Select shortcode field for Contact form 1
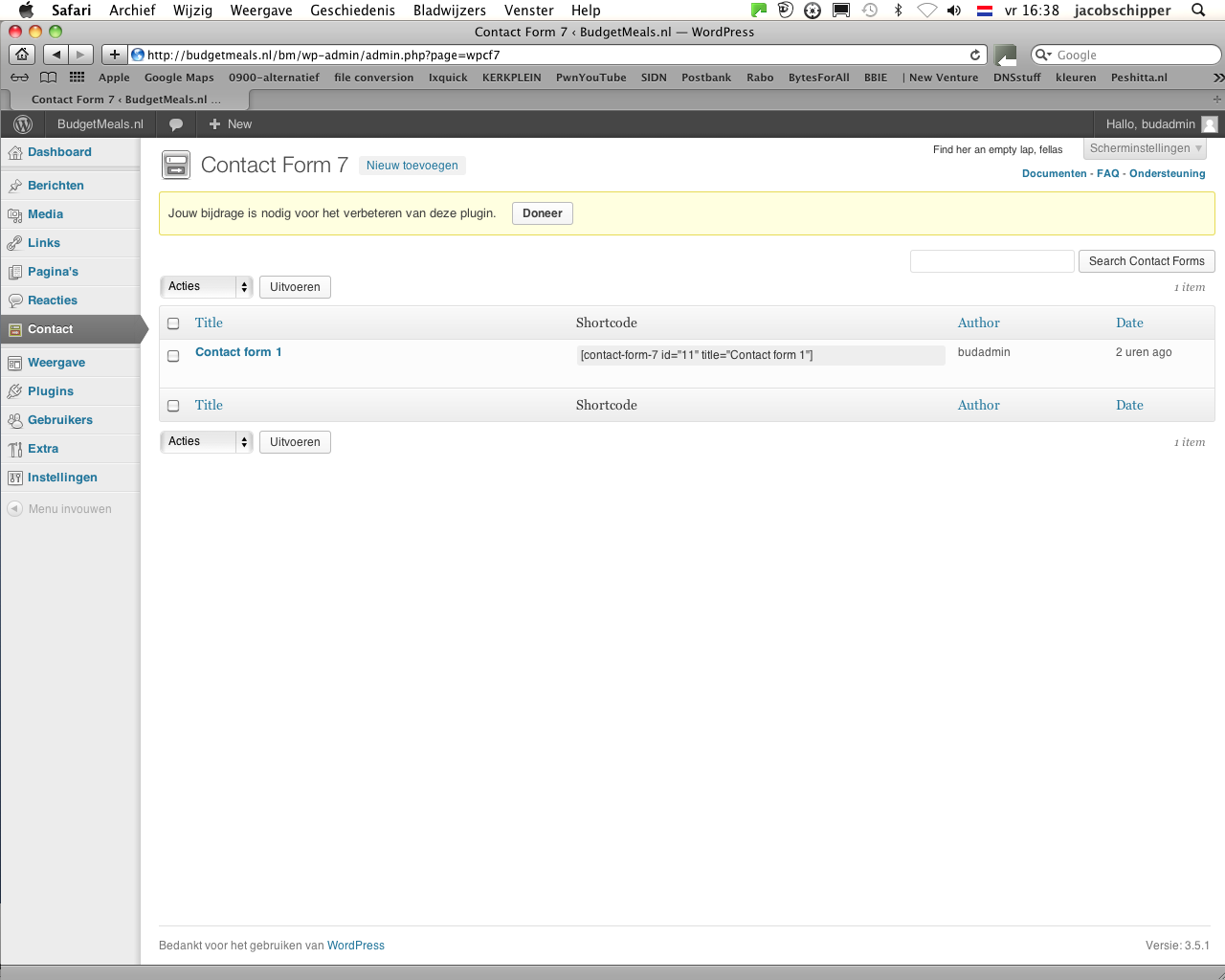 pos(761,355)
